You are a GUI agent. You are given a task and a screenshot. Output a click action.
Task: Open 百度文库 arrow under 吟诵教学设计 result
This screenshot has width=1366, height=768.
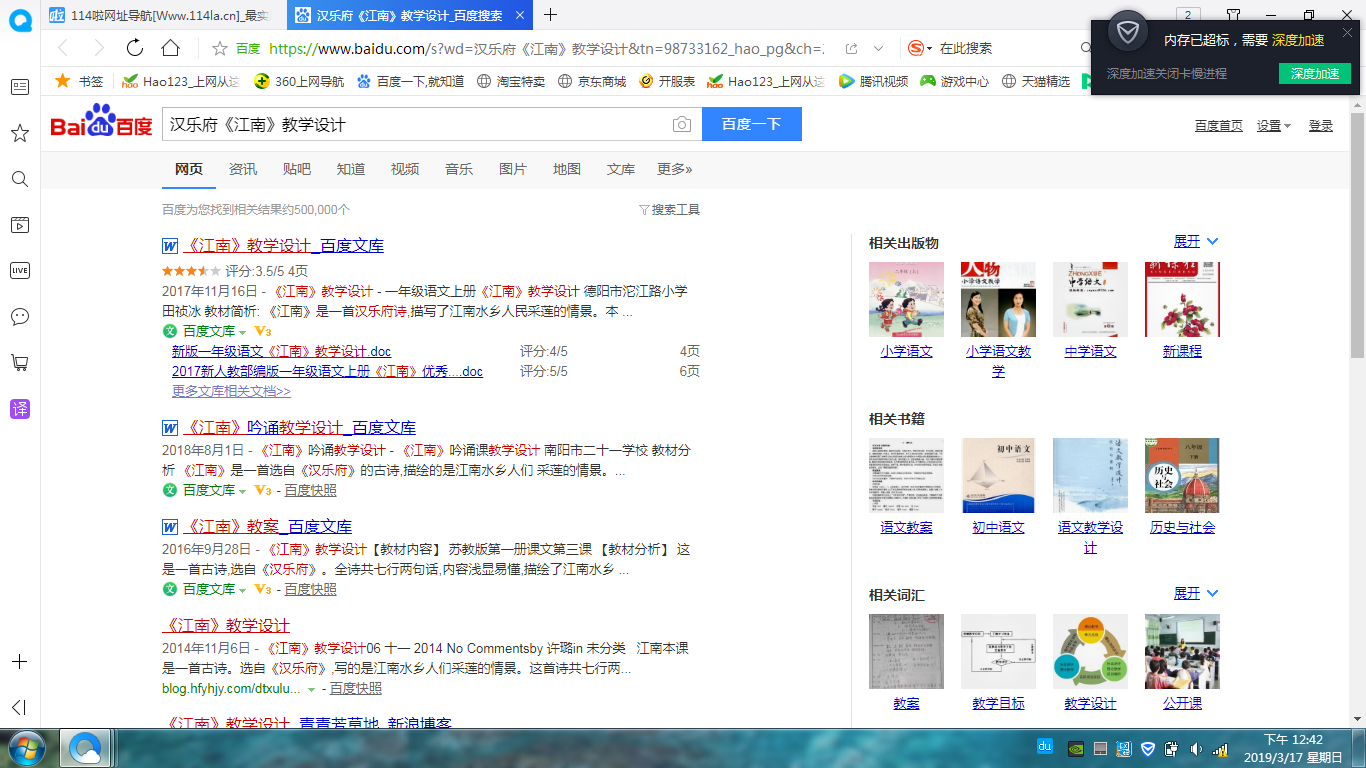coord(242,491)
